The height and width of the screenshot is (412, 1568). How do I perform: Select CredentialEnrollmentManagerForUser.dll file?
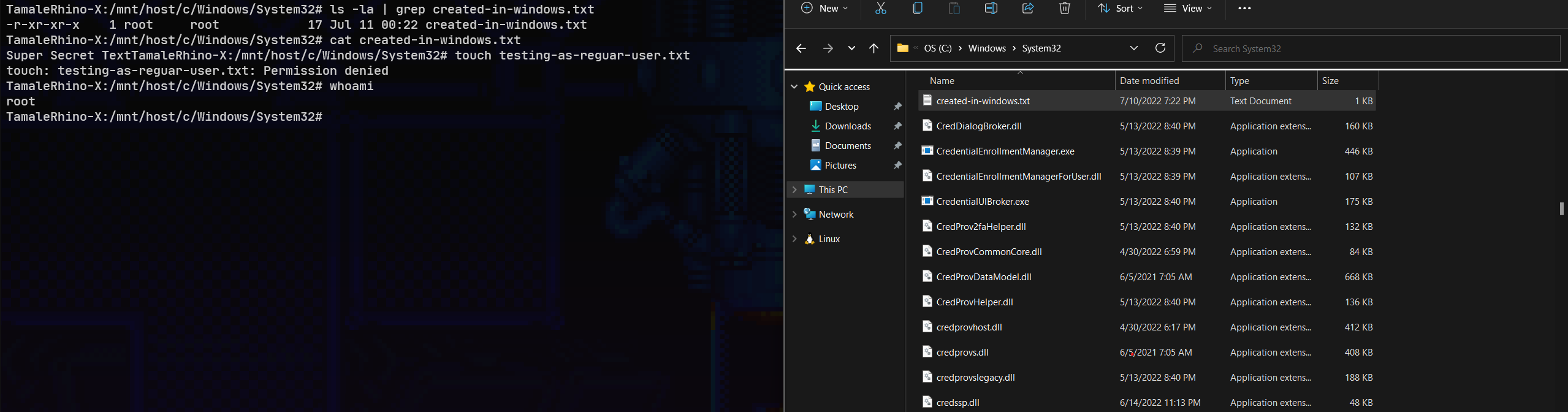click(x=1147, y=177)
